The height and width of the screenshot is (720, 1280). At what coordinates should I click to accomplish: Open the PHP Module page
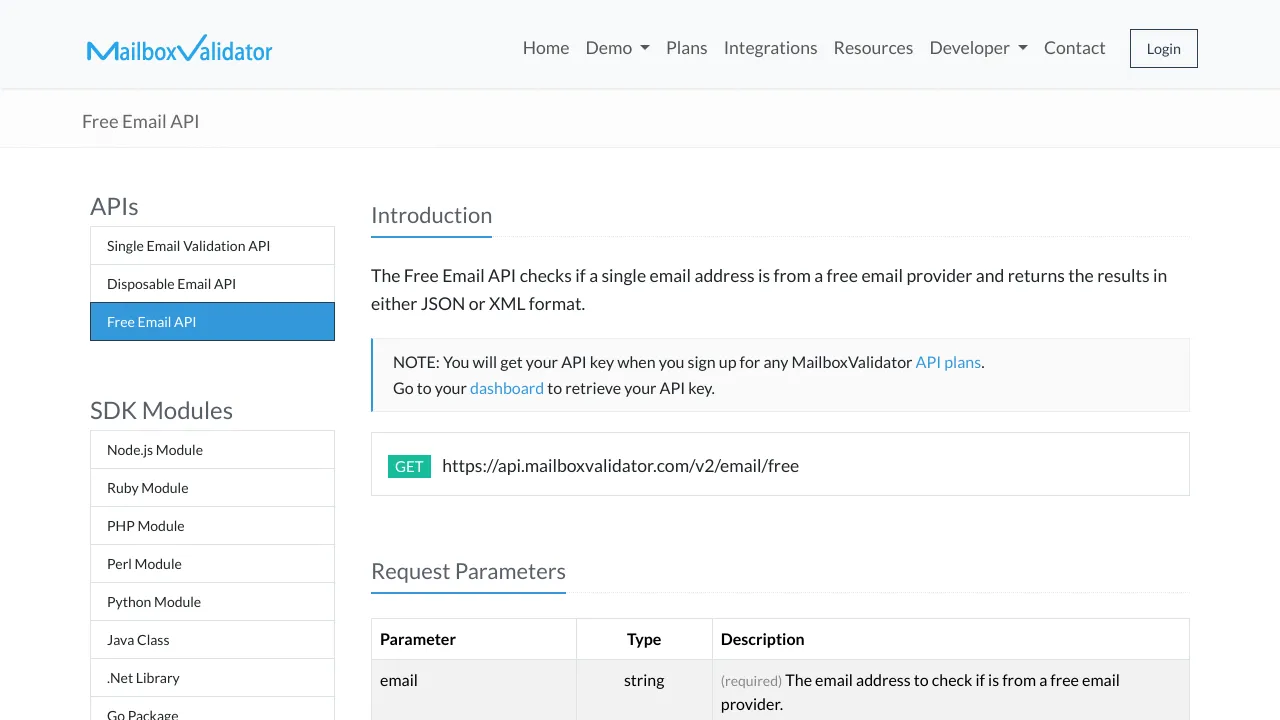click(x=212, y=526)
